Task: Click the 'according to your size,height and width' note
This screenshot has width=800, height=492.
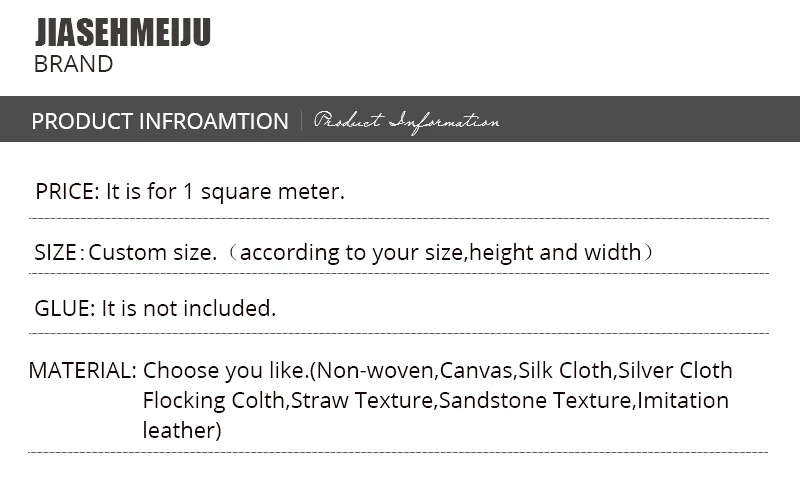Action: click(440, 253)
